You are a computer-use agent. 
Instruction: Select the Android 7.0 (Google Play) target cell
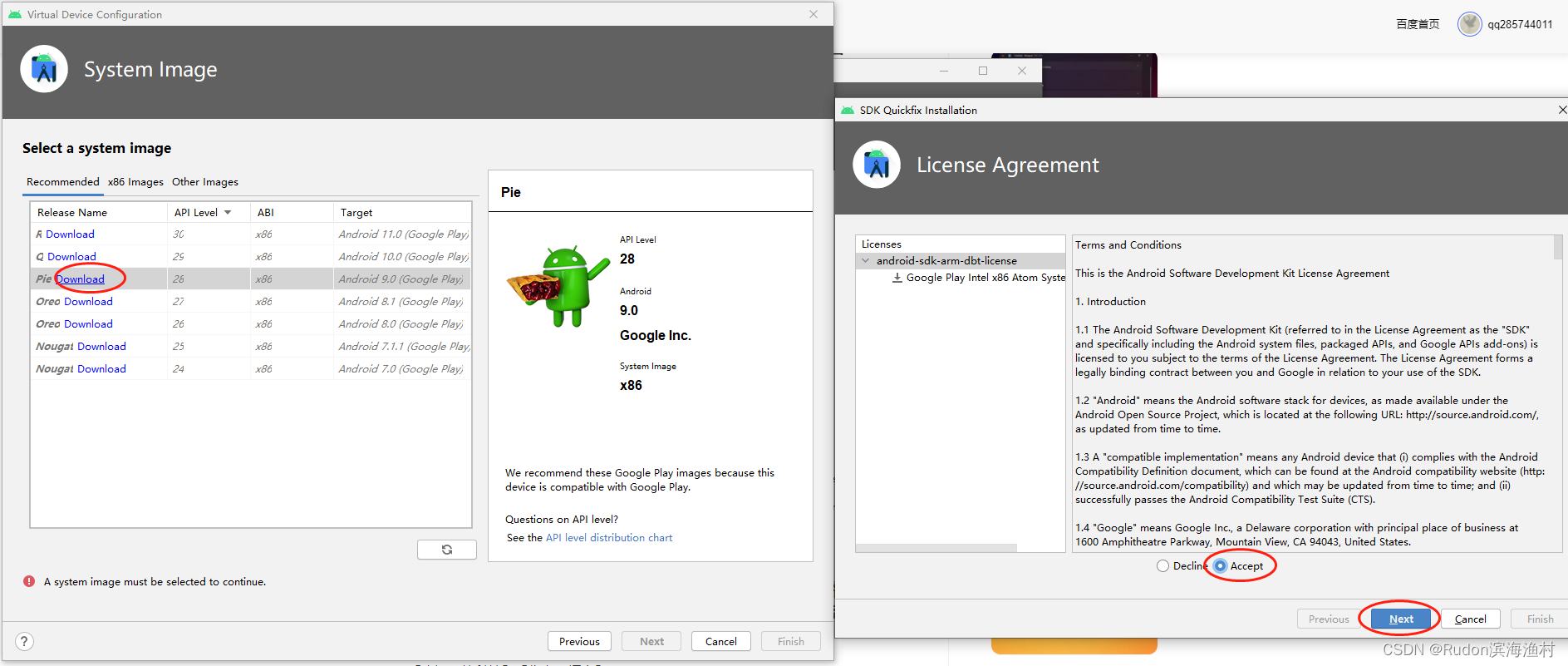(x=401, y=369)
